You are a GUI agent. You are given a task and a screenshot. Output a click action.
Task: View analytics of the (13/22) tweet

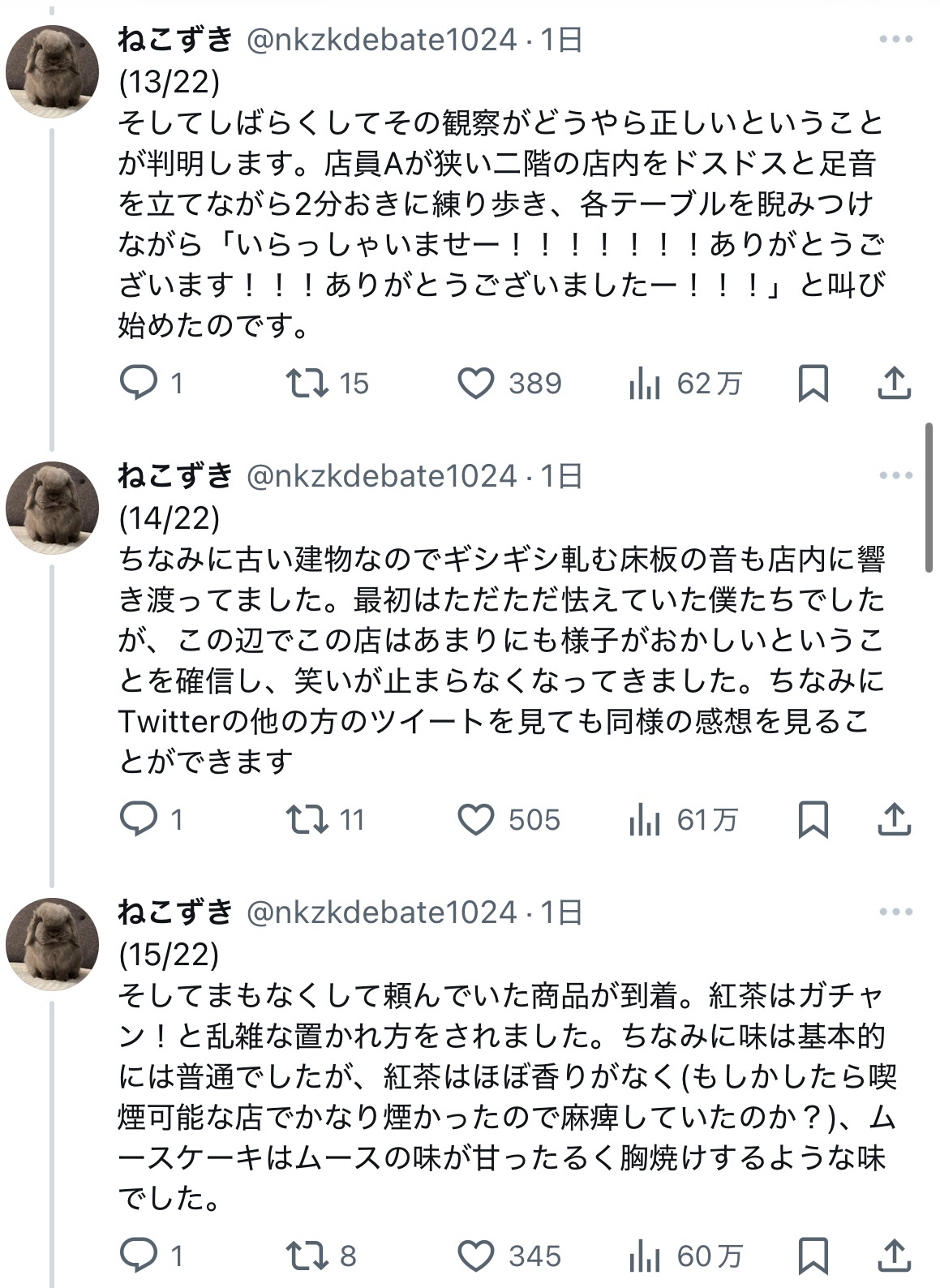pos(645,384)
